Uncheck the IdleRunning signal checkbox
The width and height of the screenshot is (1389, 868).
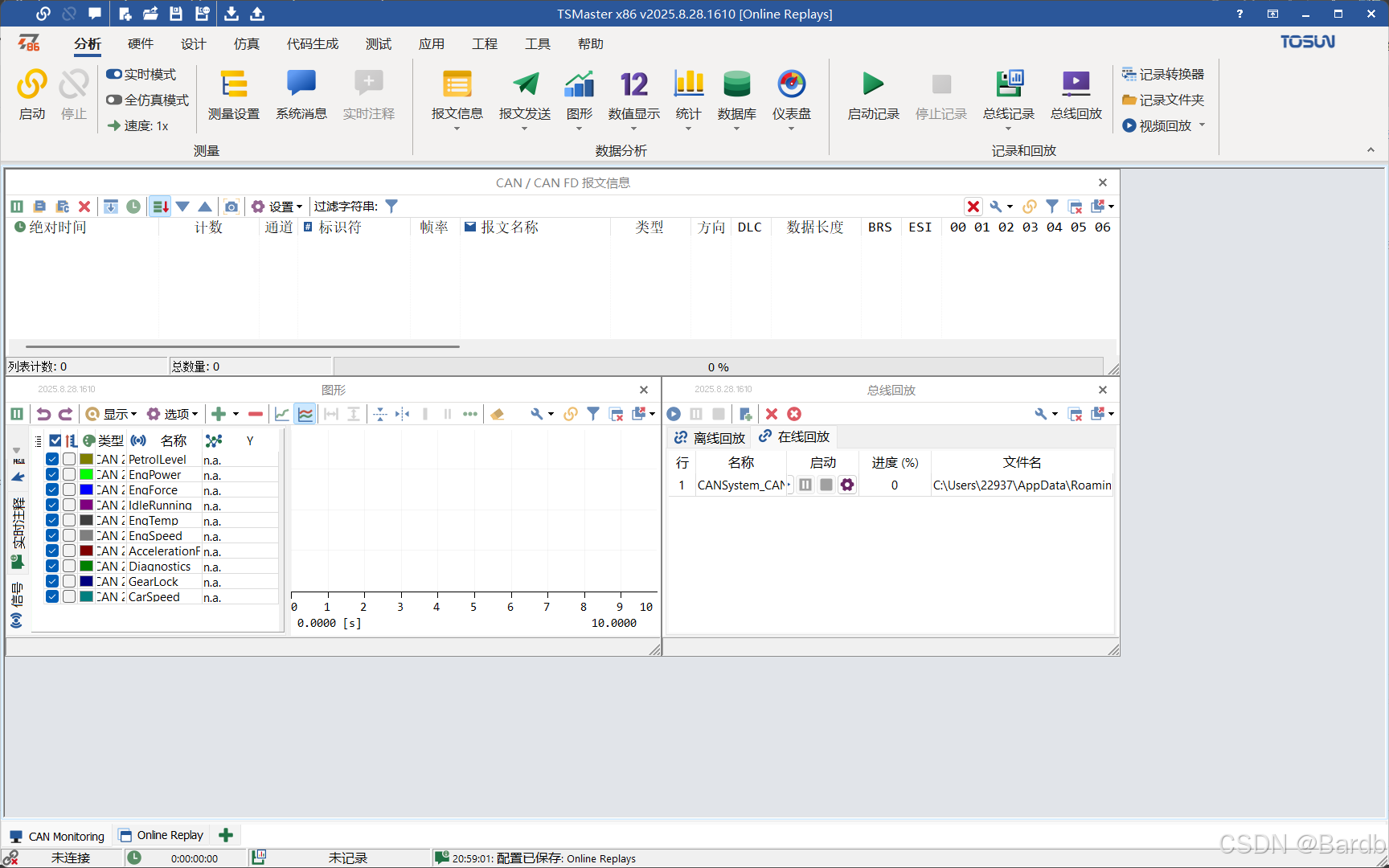click(52, 505)
